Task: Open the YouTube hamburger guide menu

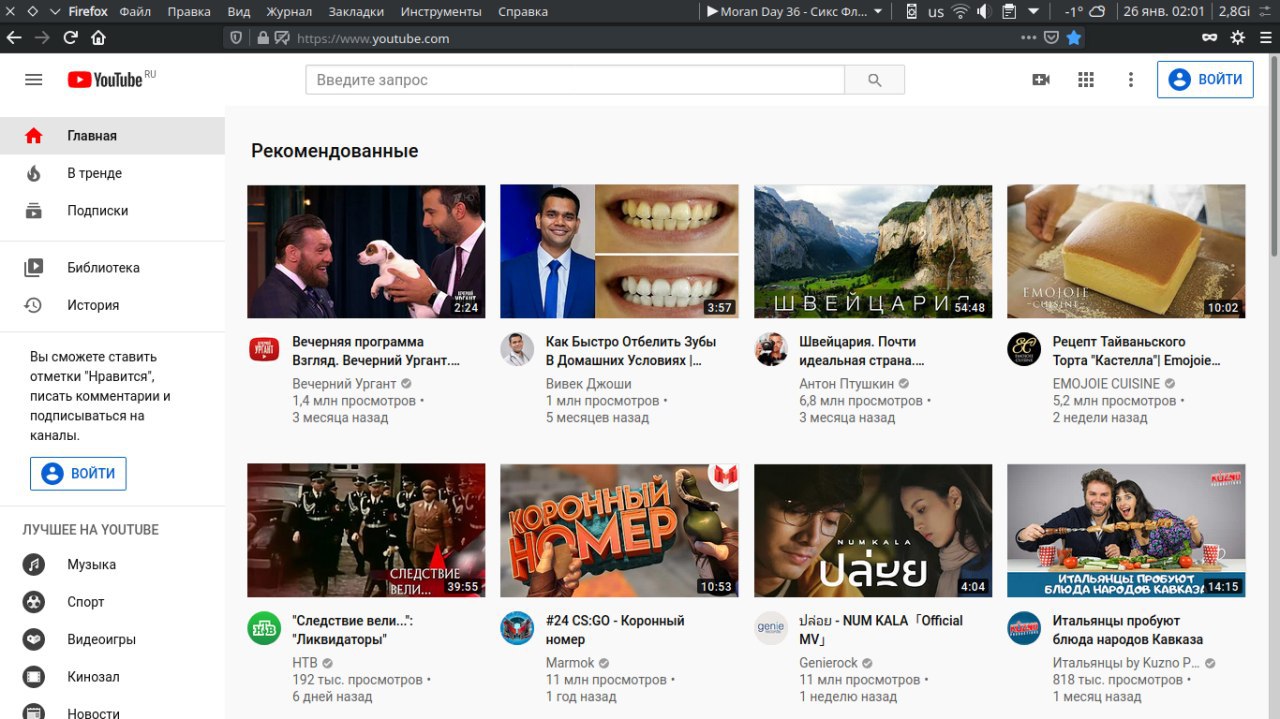Action: (x=34, y=80)
